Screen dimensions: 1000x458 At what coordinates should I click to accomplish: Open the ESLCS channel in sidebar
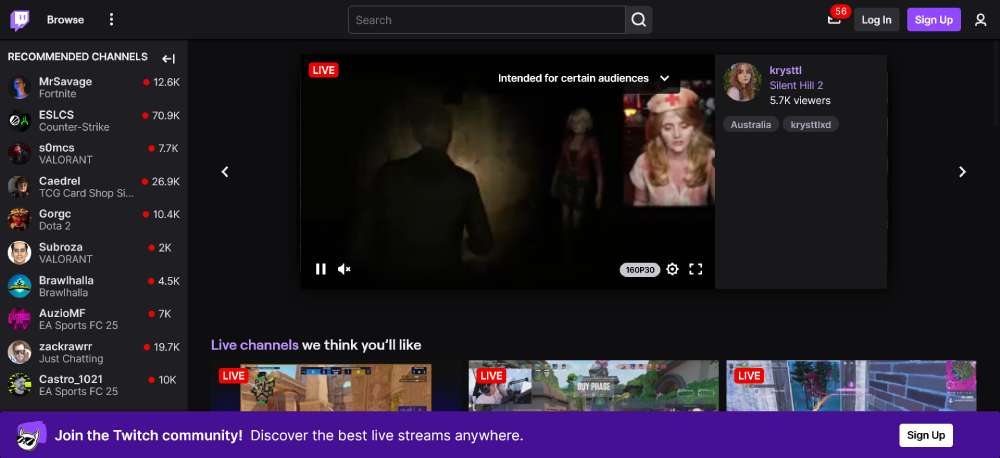coord(56,115)
